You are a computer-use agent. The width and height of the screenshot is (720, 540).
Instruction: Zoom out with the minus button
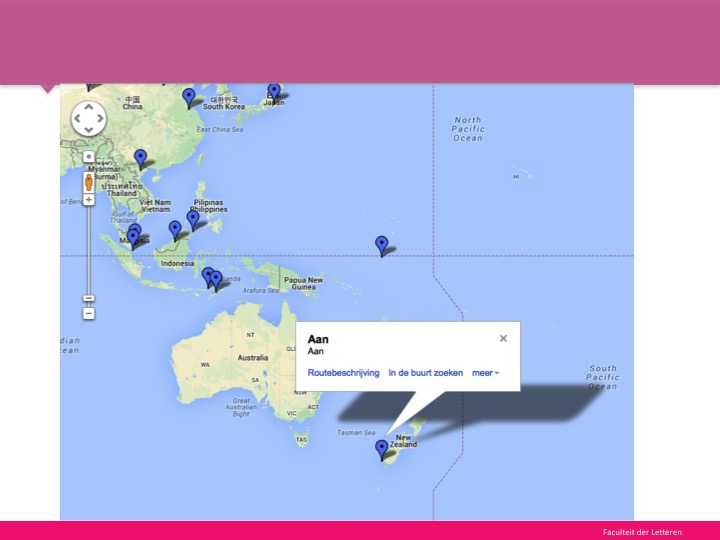point(89,314)
